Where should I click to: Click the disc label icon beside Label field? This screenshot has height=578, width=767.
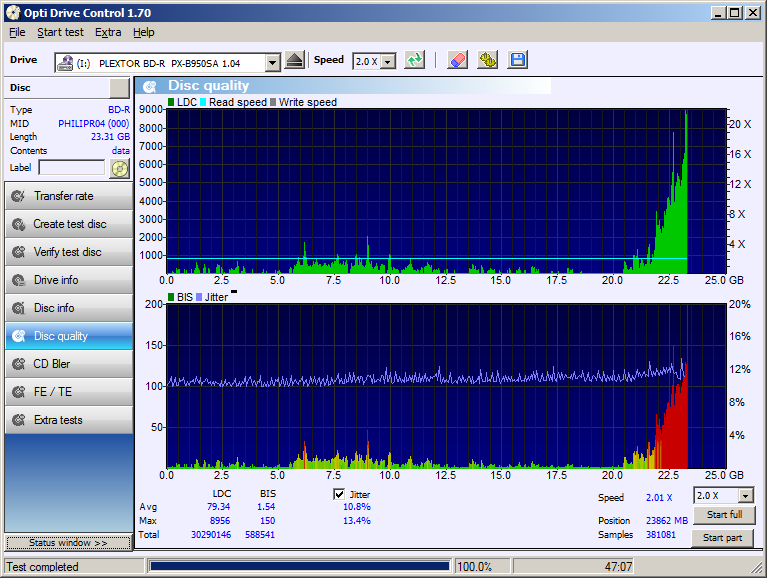[119, 169]
